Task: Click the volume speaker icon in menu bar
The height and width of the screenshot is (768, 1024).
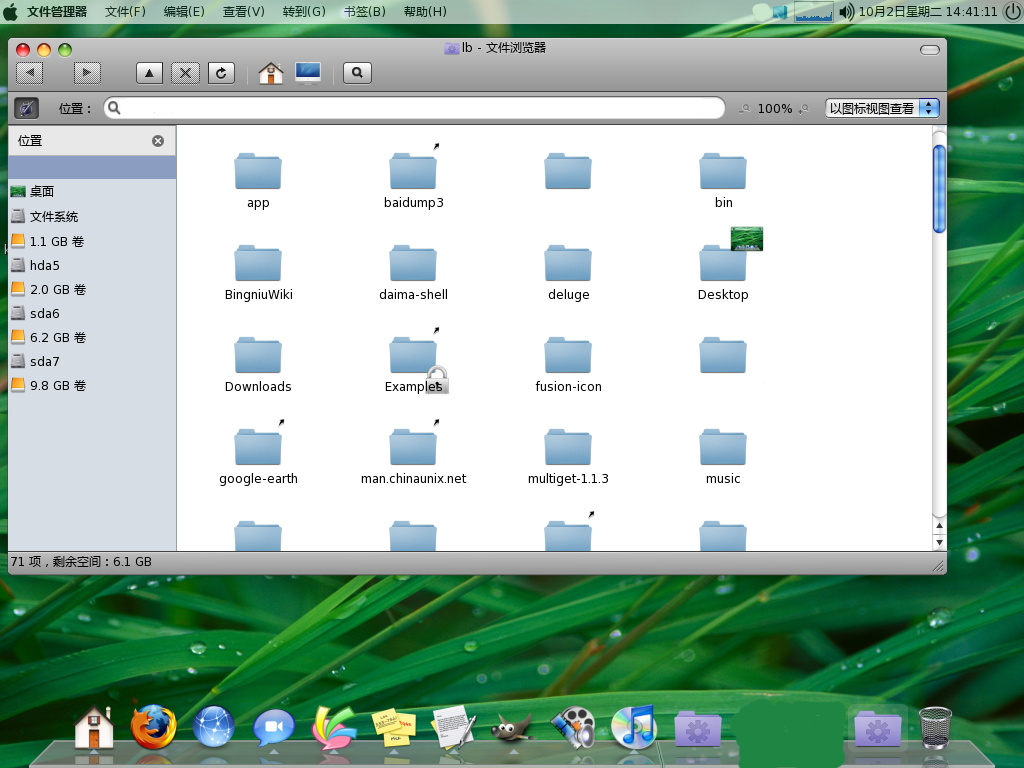Action: [x=846, y=12]
